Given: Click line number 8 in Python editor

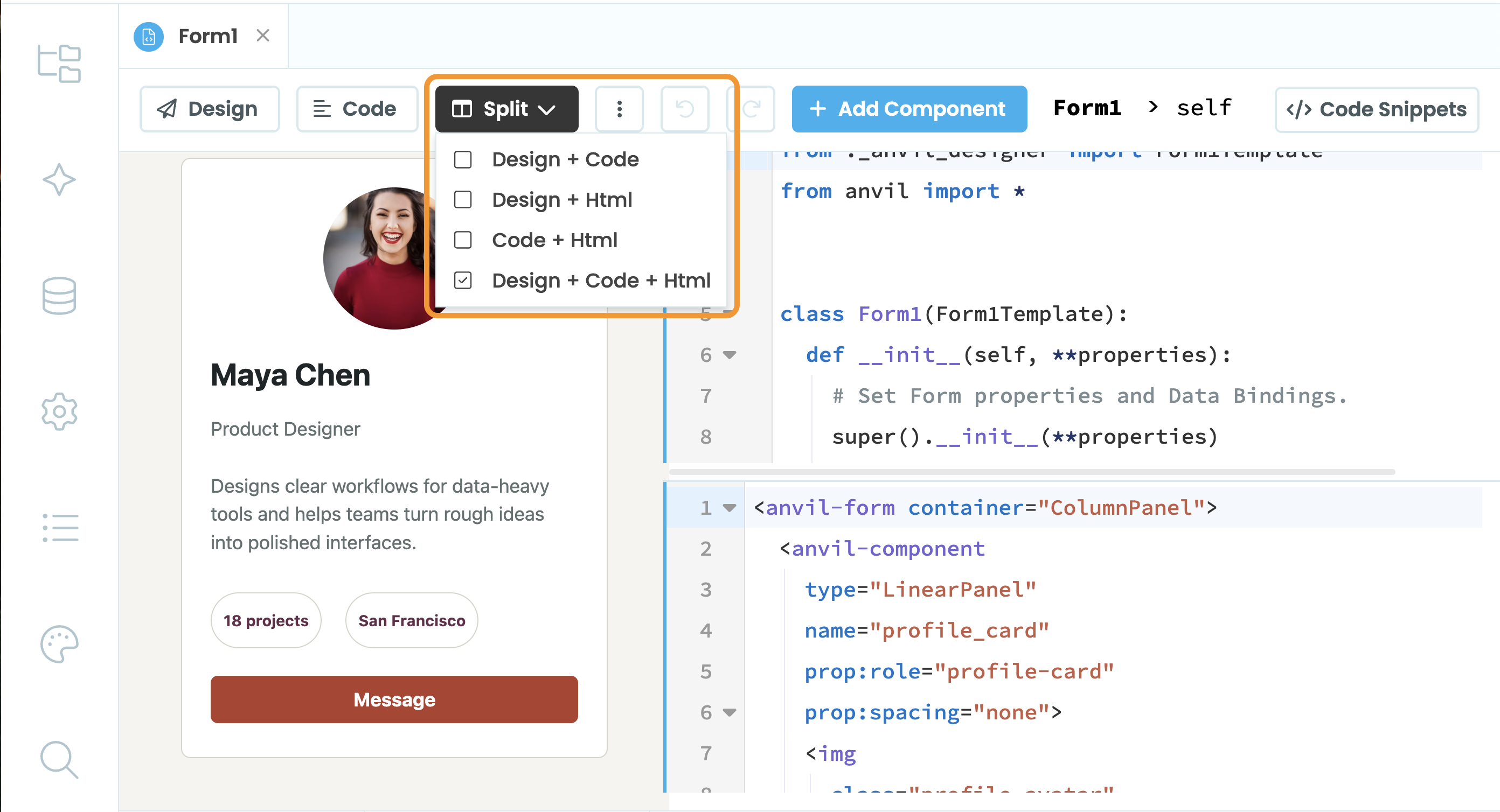Looking at the screenshot, I should tap(706, 437).
